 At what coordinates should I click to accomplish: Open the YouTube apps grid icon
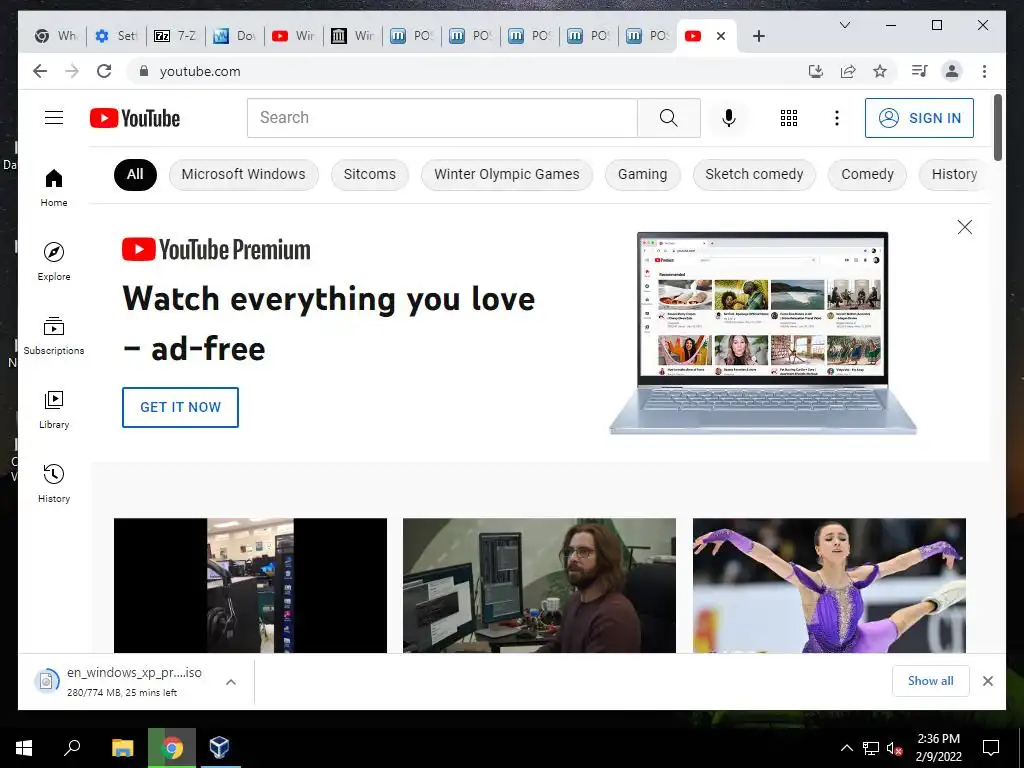(789, 118)
